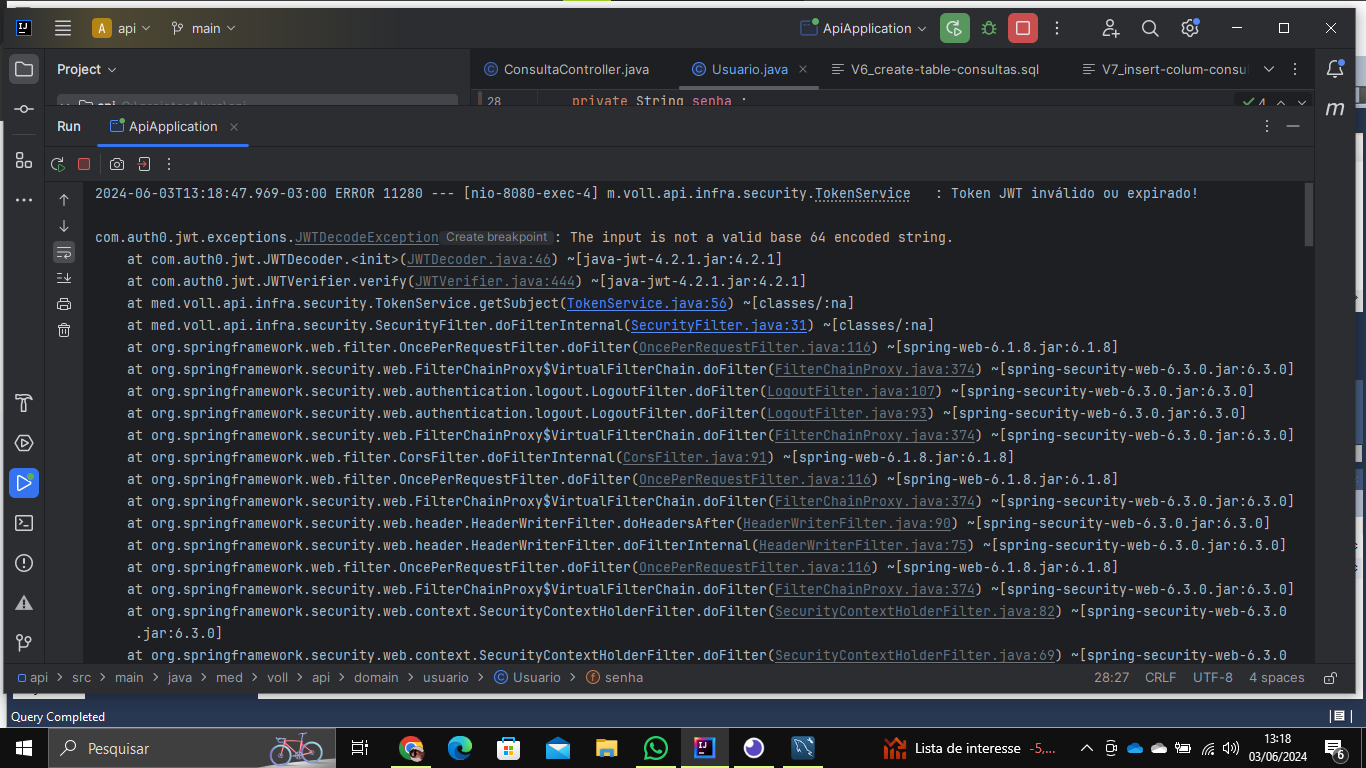Open the Terminal tool window

24,523
